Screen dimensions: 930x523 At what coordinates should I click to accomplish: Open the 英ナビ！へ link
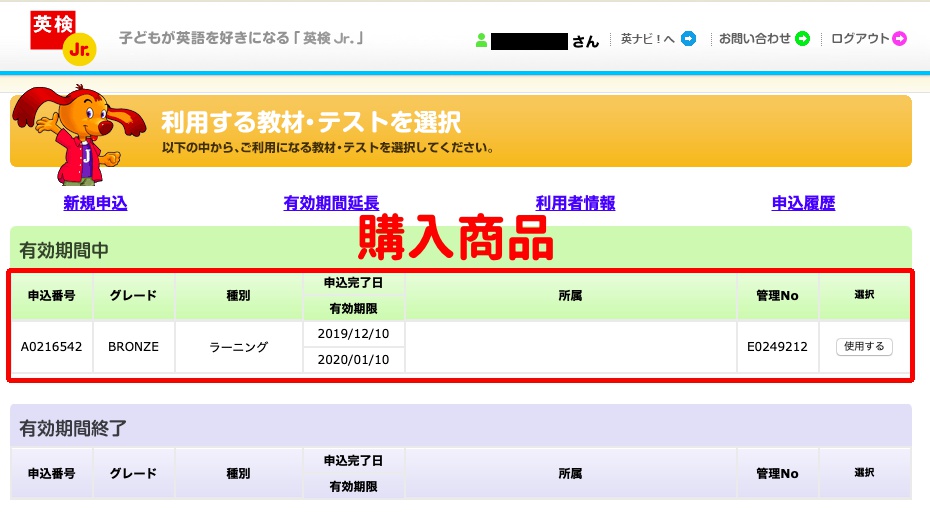648,39
